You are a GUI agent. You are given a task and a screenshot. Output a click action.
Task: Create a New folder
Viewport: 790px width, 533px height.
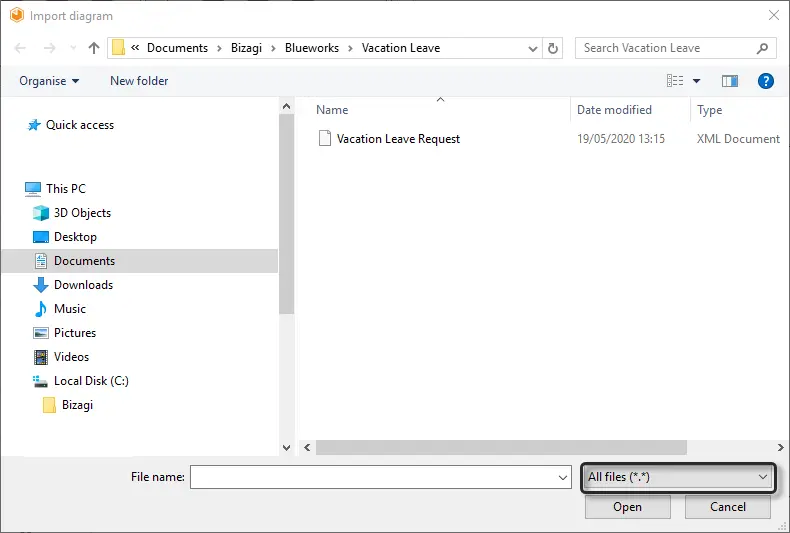click(139, 81)
